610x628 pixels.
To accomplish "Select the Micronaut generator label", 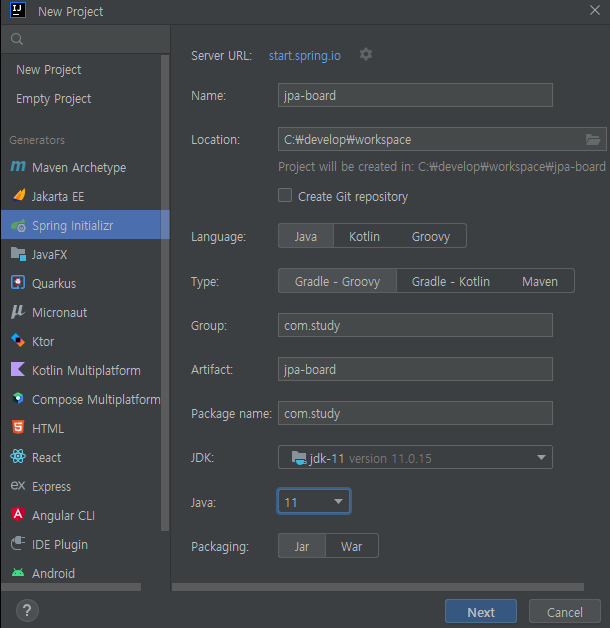I will pyautogui.click(x=60, y=312).
